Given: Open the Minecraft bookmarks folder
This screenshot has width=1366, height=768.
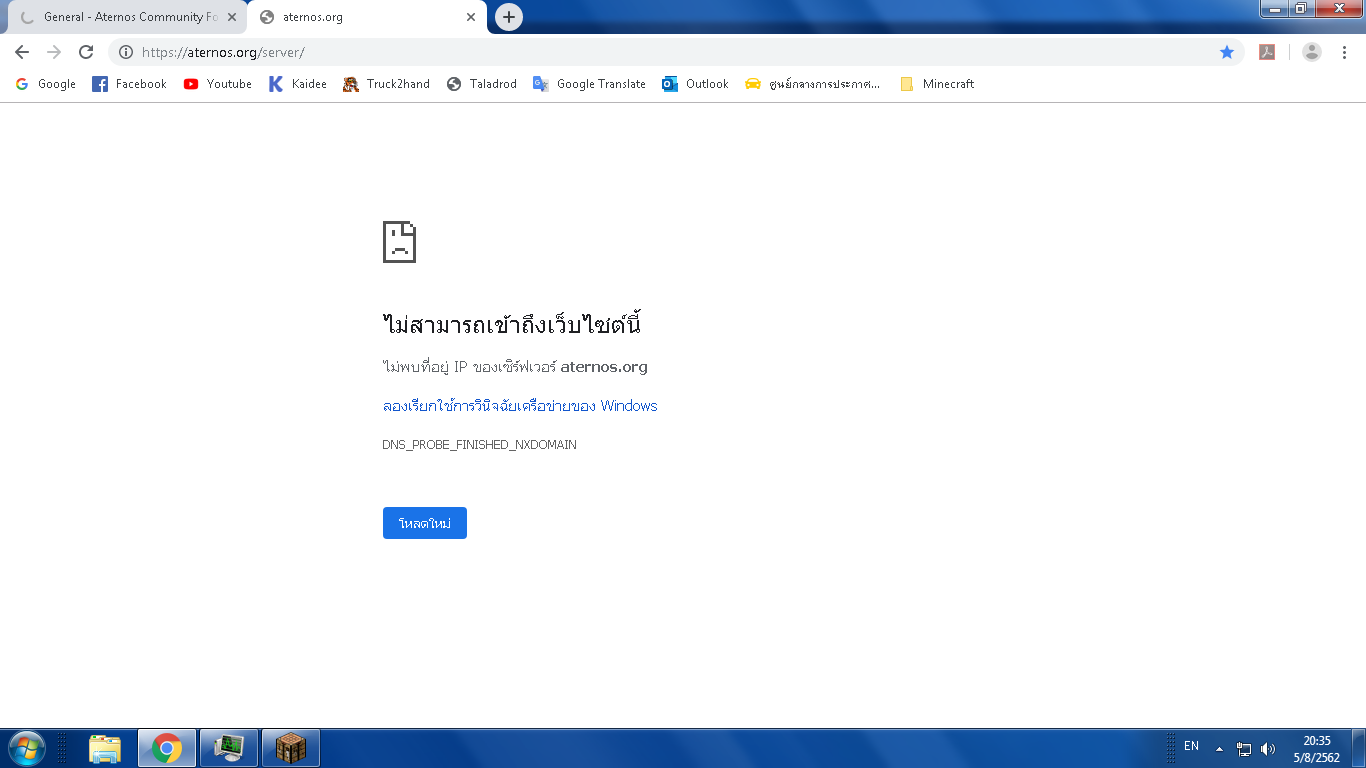Looking at the screenshot, I should click(937, 84).
